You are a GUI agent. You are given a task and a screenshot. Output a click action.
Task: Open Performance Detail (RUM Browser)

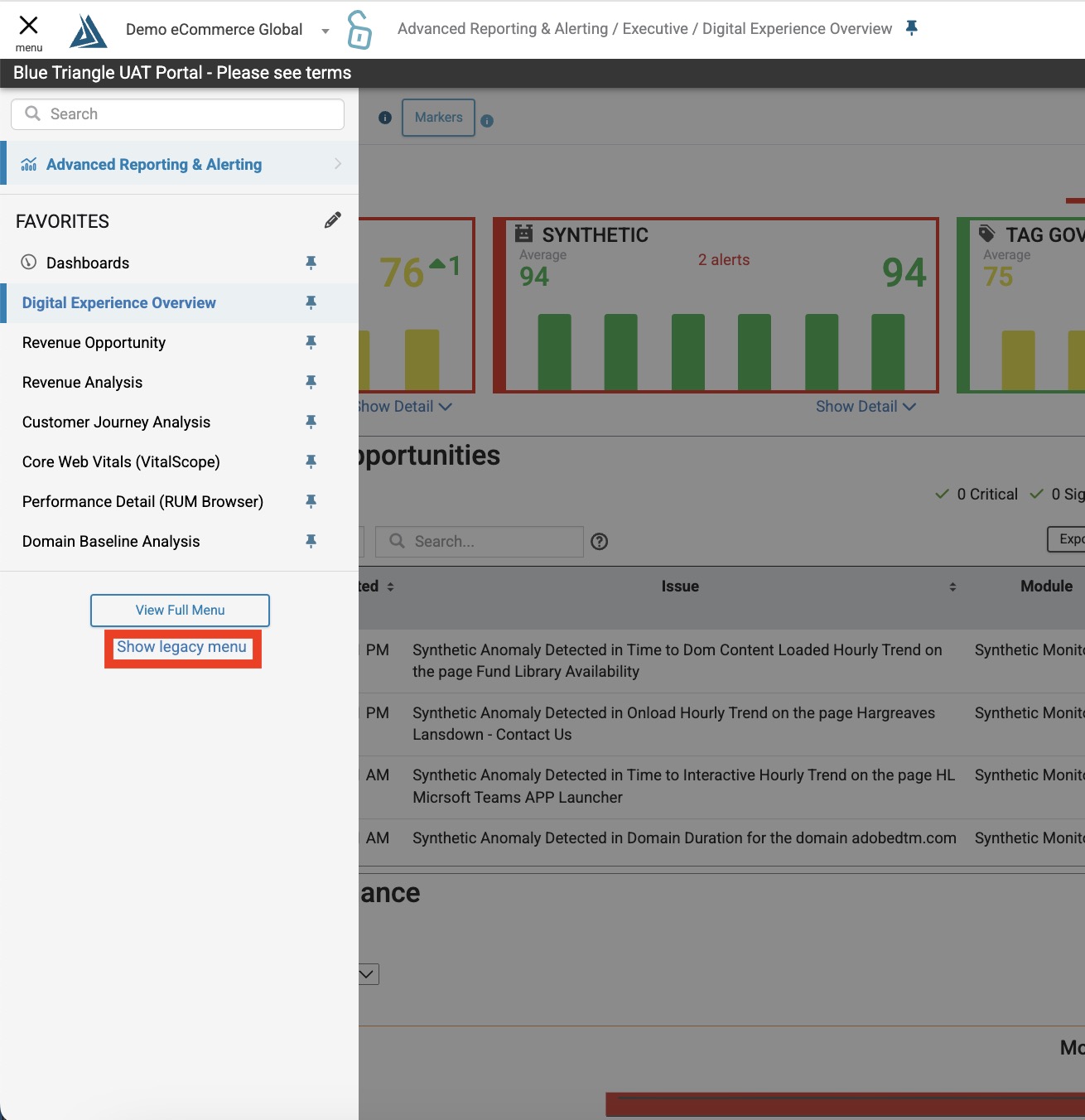pyautogui.click(x=142, y=501)
